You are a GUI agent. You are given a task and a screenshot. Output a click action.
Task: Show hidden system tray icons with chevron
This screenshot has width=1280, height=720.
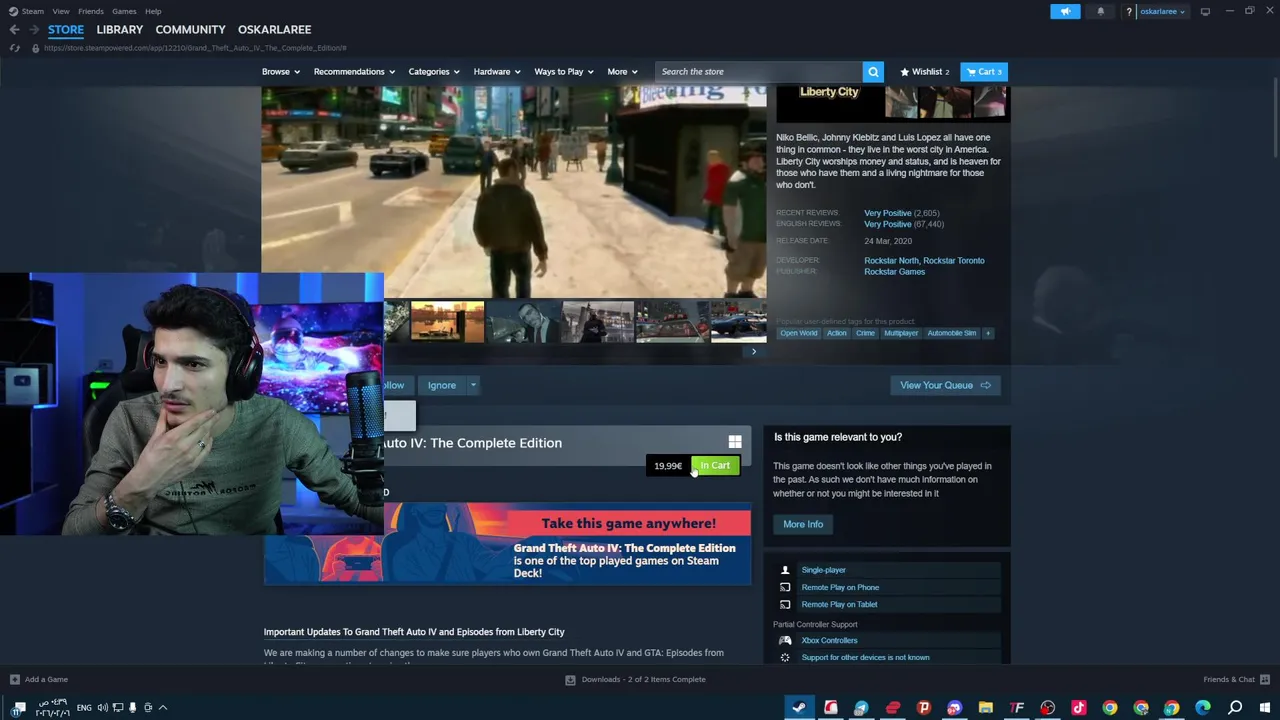coord(163,707)
